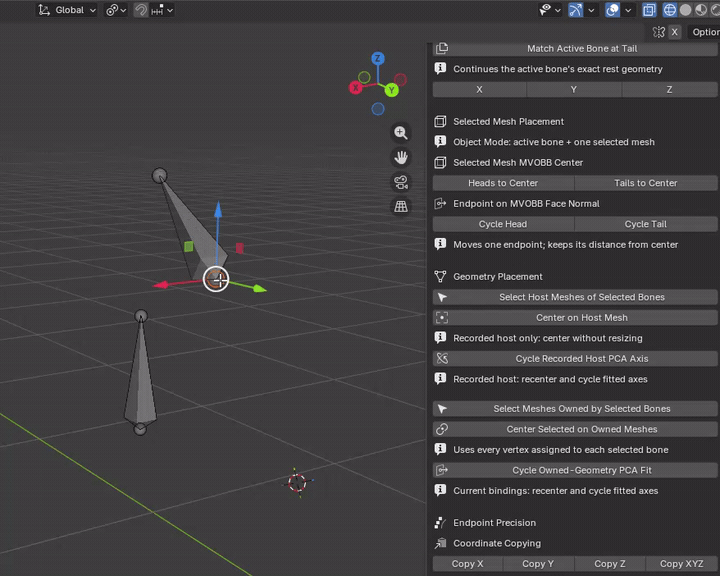The height and width of the screenshot is (576, 720).
Task: Open the Options popover
Action: (704, 32)
